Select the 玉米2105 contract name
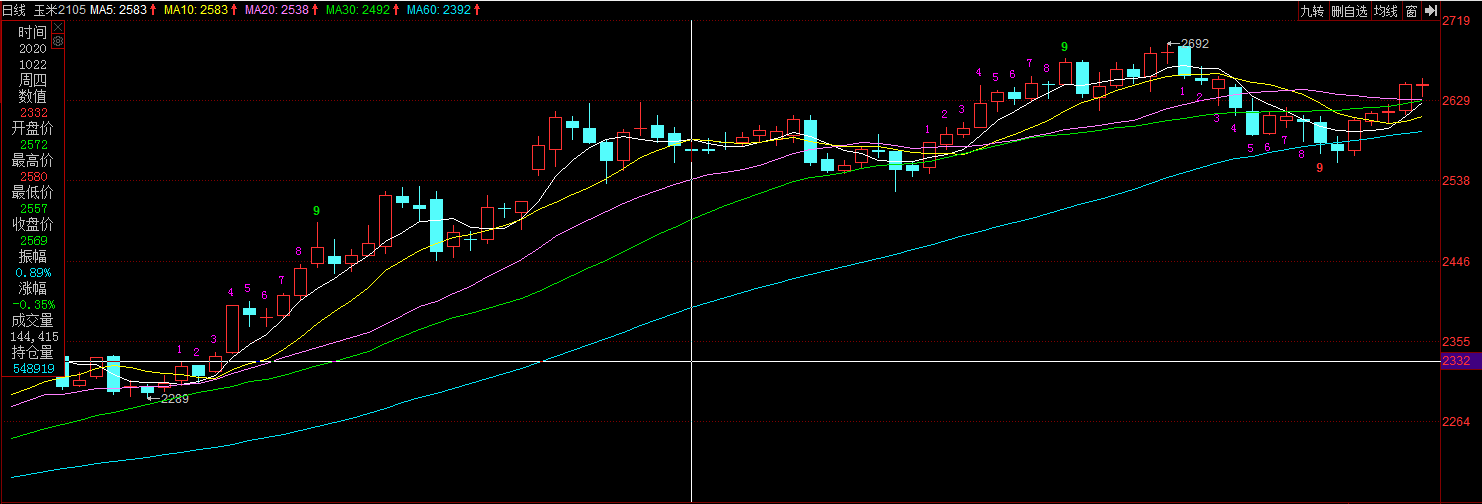Image resolution: width=1482 pixels, height=504 pixels. click(x=58, y=10)
